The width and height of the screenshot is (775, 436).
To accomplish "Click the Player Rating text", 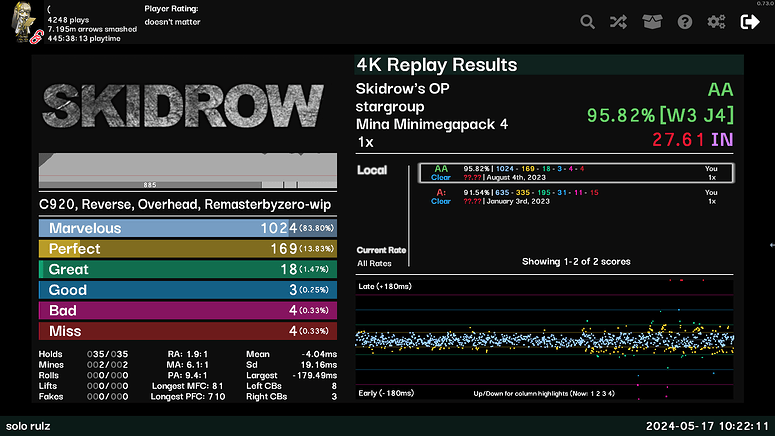I will click(172, 8).
